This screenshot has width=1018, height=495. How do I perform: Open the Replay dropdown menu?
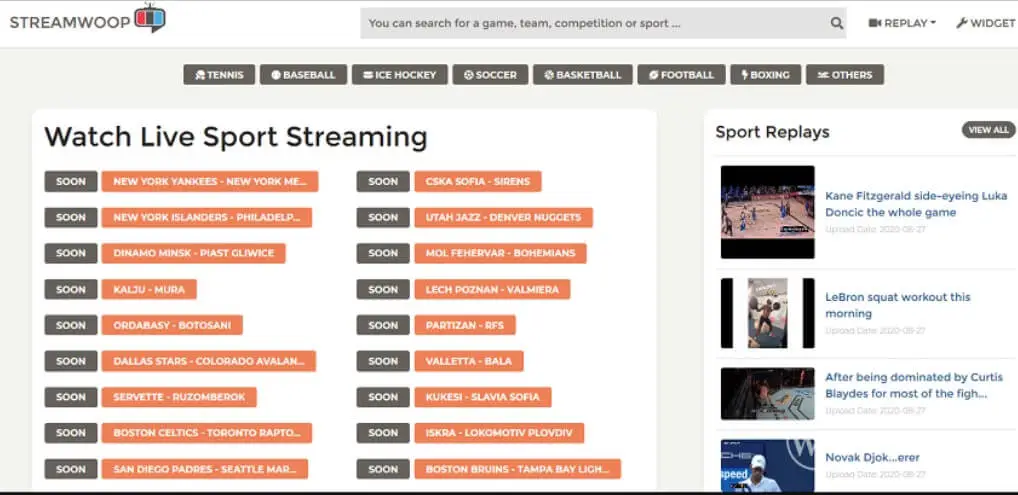902,23
